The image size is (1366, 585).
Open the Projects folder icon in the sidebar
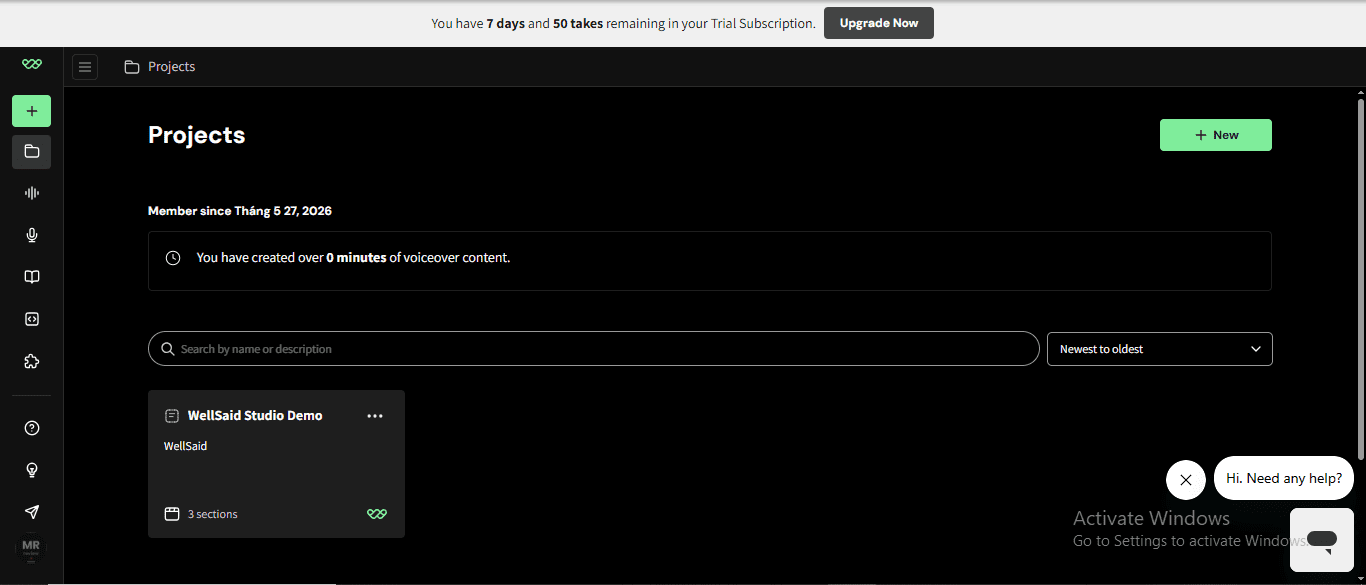click(32, 152)
